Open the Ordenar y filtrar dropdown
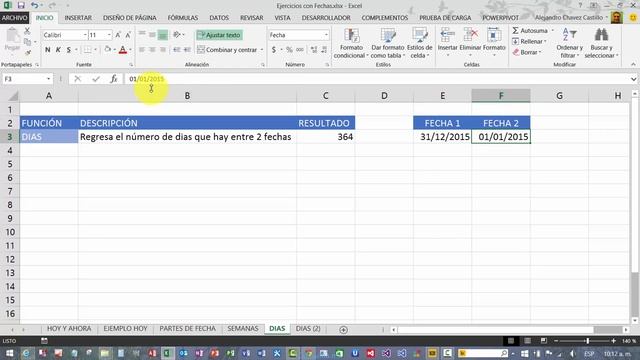This screenshot has width=640, height=360. click(x=569, y=44)
